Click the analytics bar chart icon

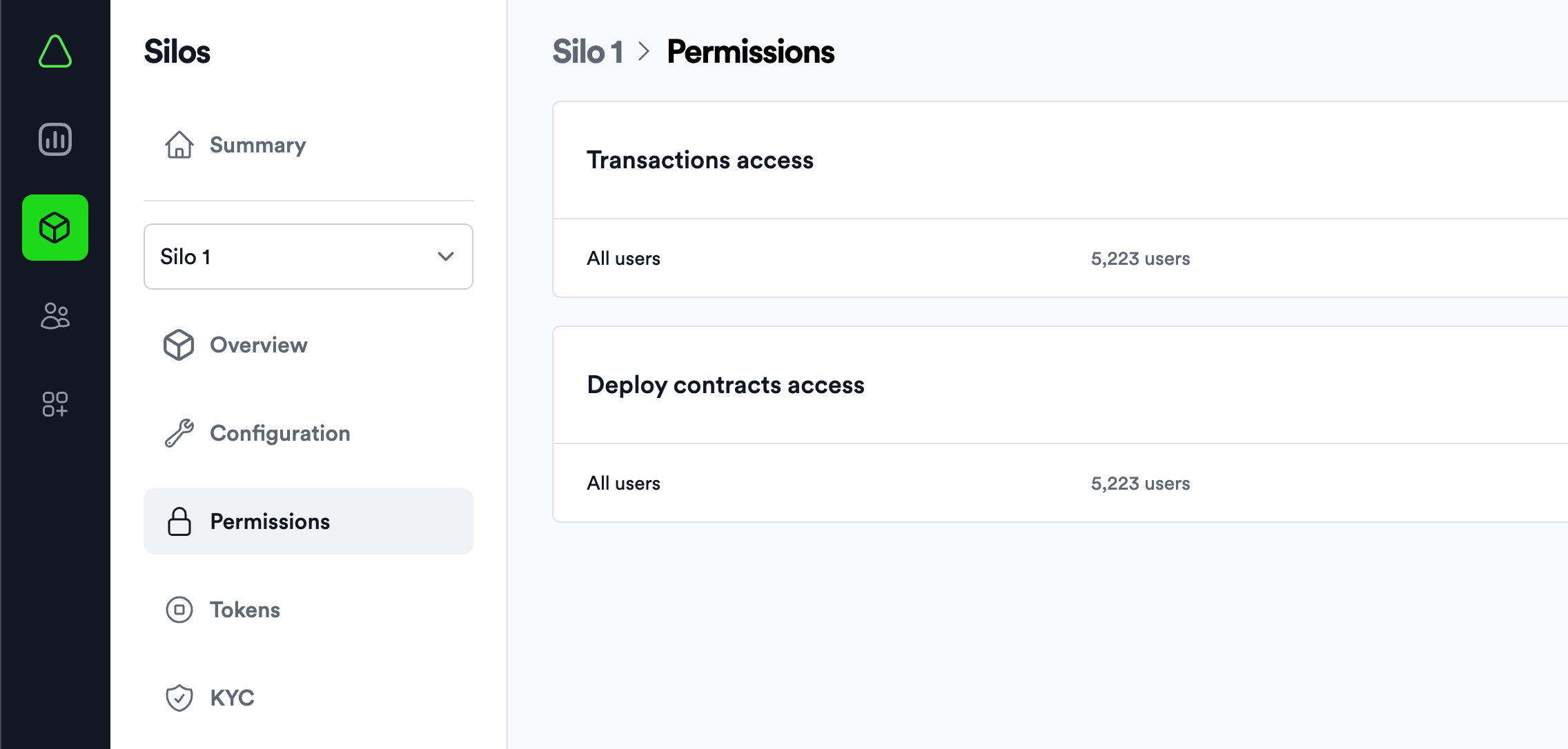[56, 139]
